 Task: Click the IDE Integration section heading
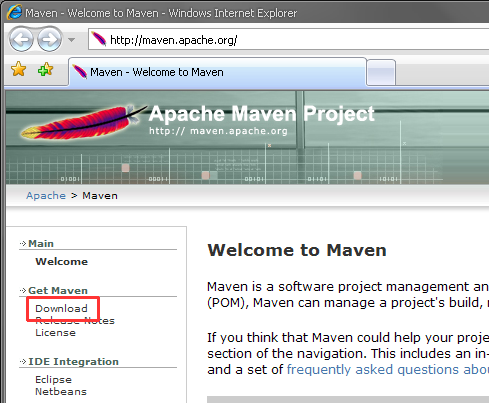click(73, 362)
